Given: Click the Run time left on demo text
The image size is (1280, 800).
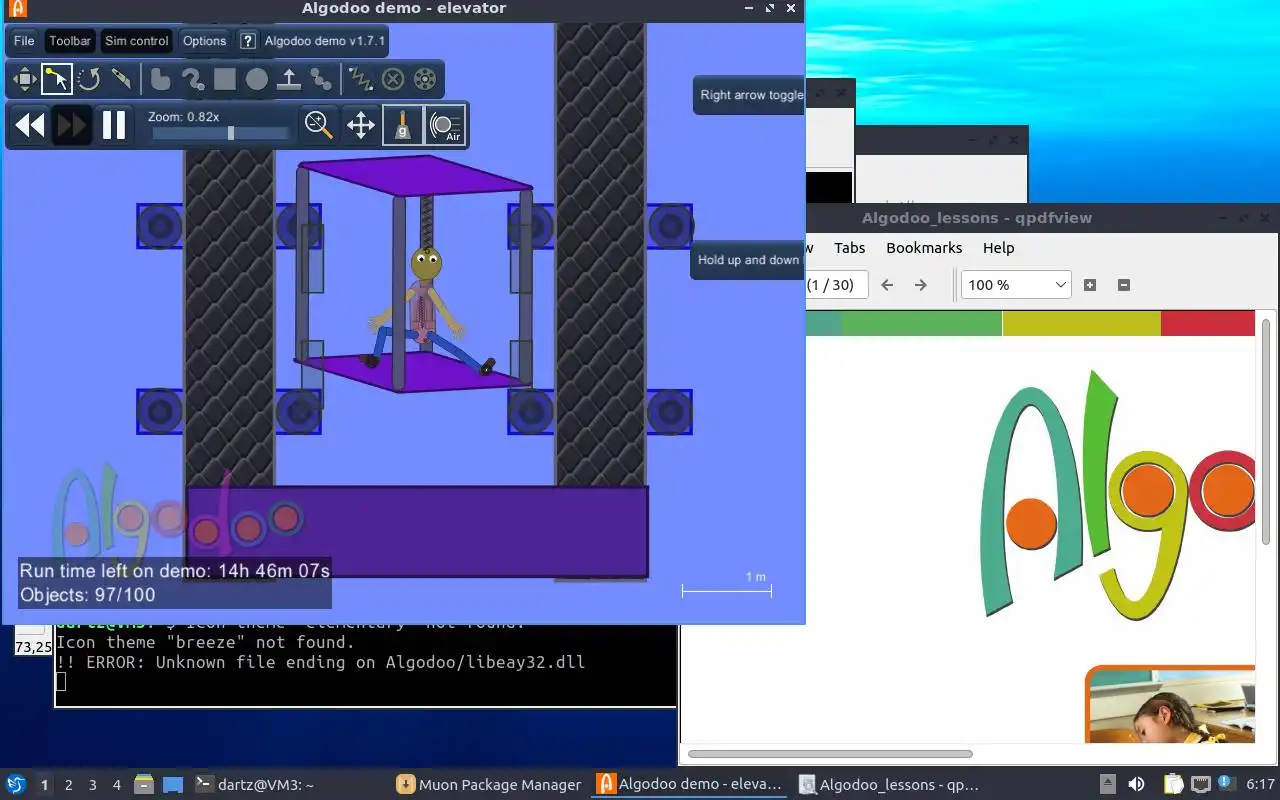Looking at the screenshot, I should point(175,571).
